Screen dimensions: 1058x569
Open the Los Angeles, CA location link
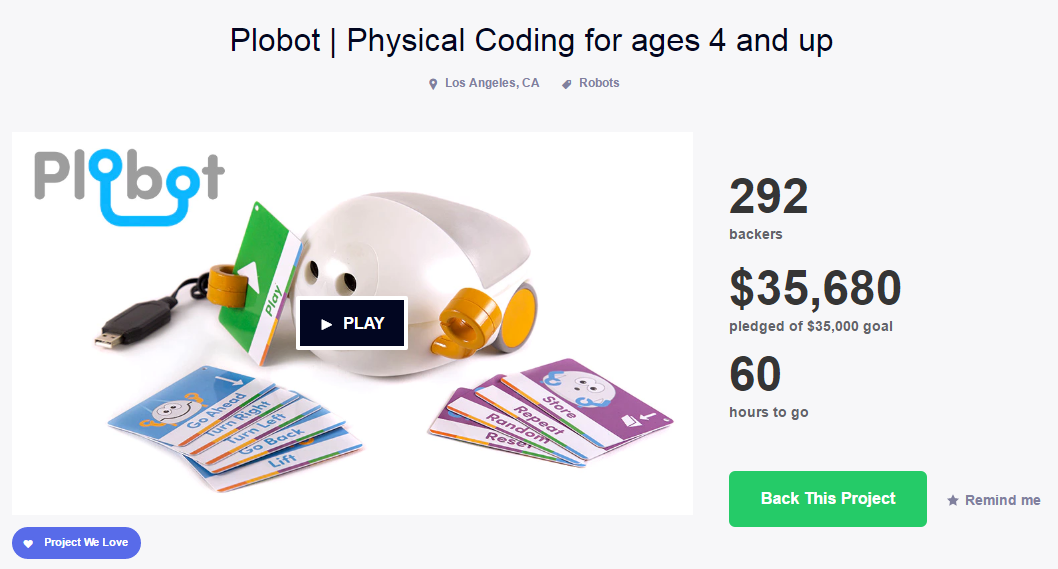(491, 83)
